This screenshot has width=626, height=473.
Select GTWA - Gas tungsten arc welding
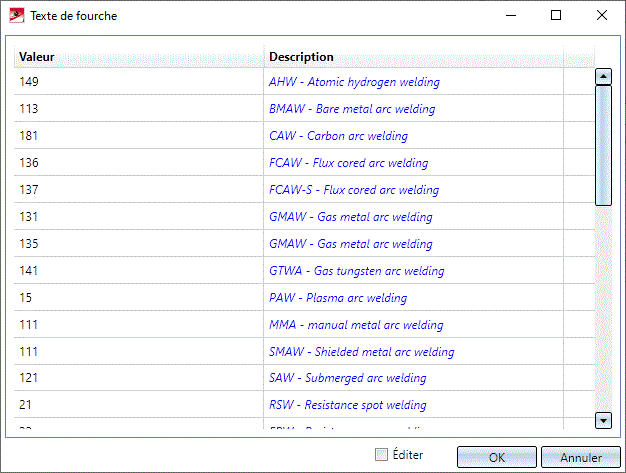click(x=357, y=271)
